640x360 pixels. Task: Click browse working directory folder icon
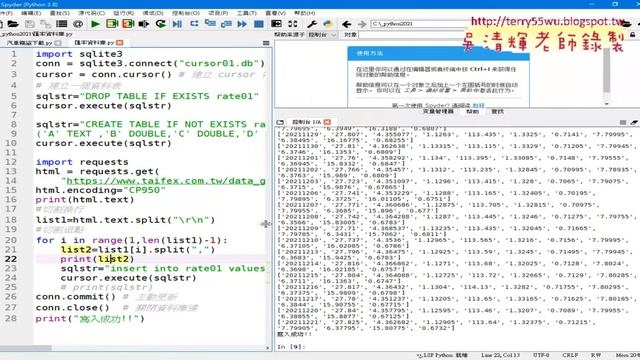(626, 24)
